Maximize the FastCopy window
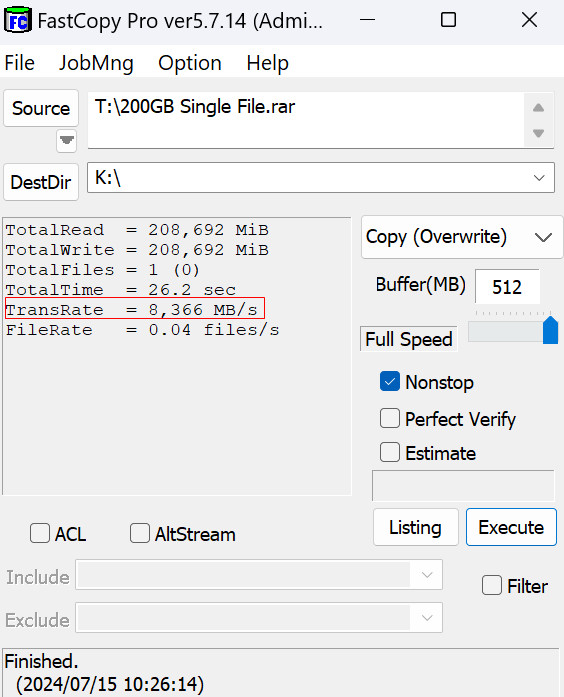Viewport: 564px width, 697px height. 448,20
